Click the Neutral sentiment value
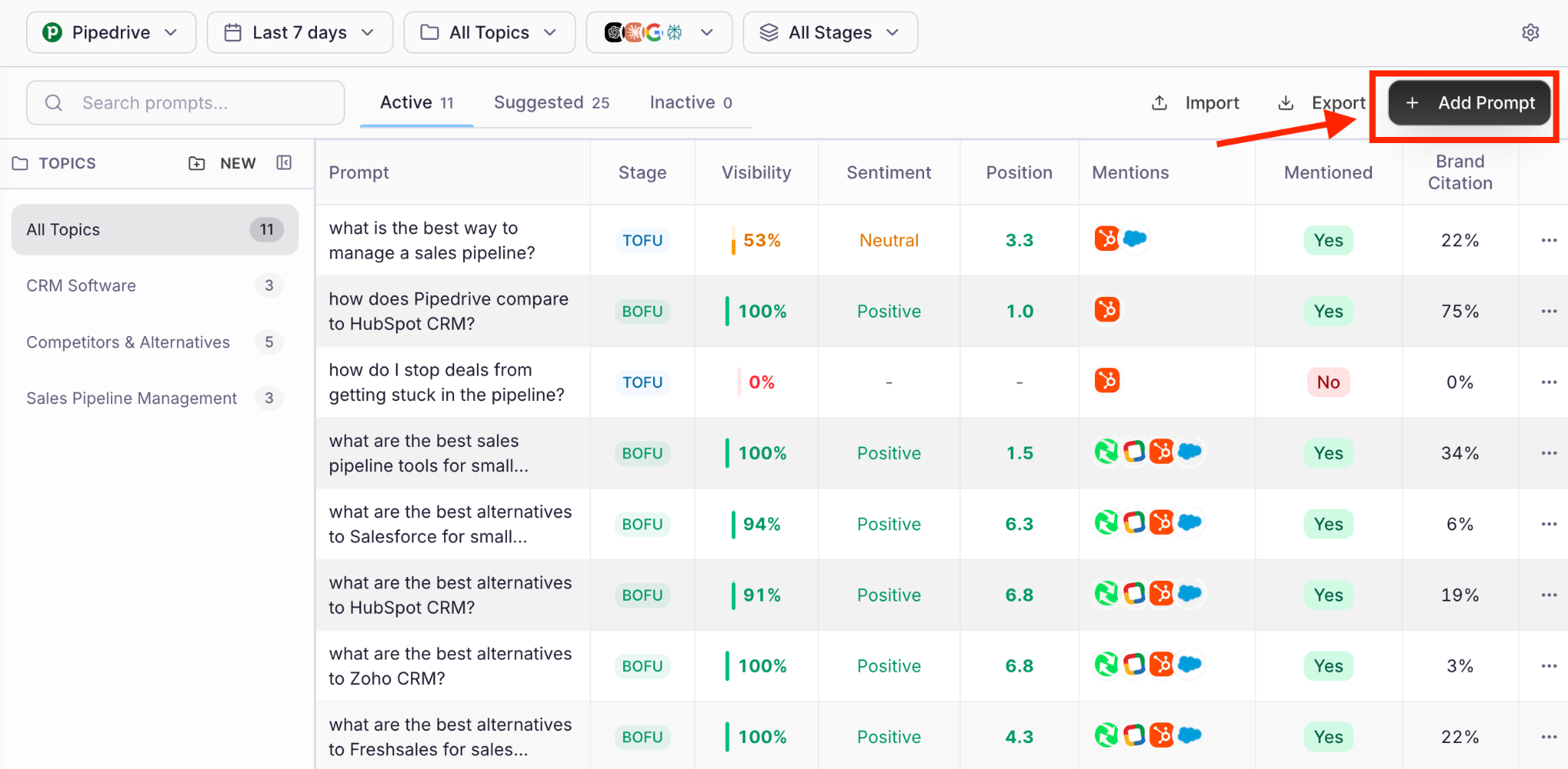 (x=888, y=240)
